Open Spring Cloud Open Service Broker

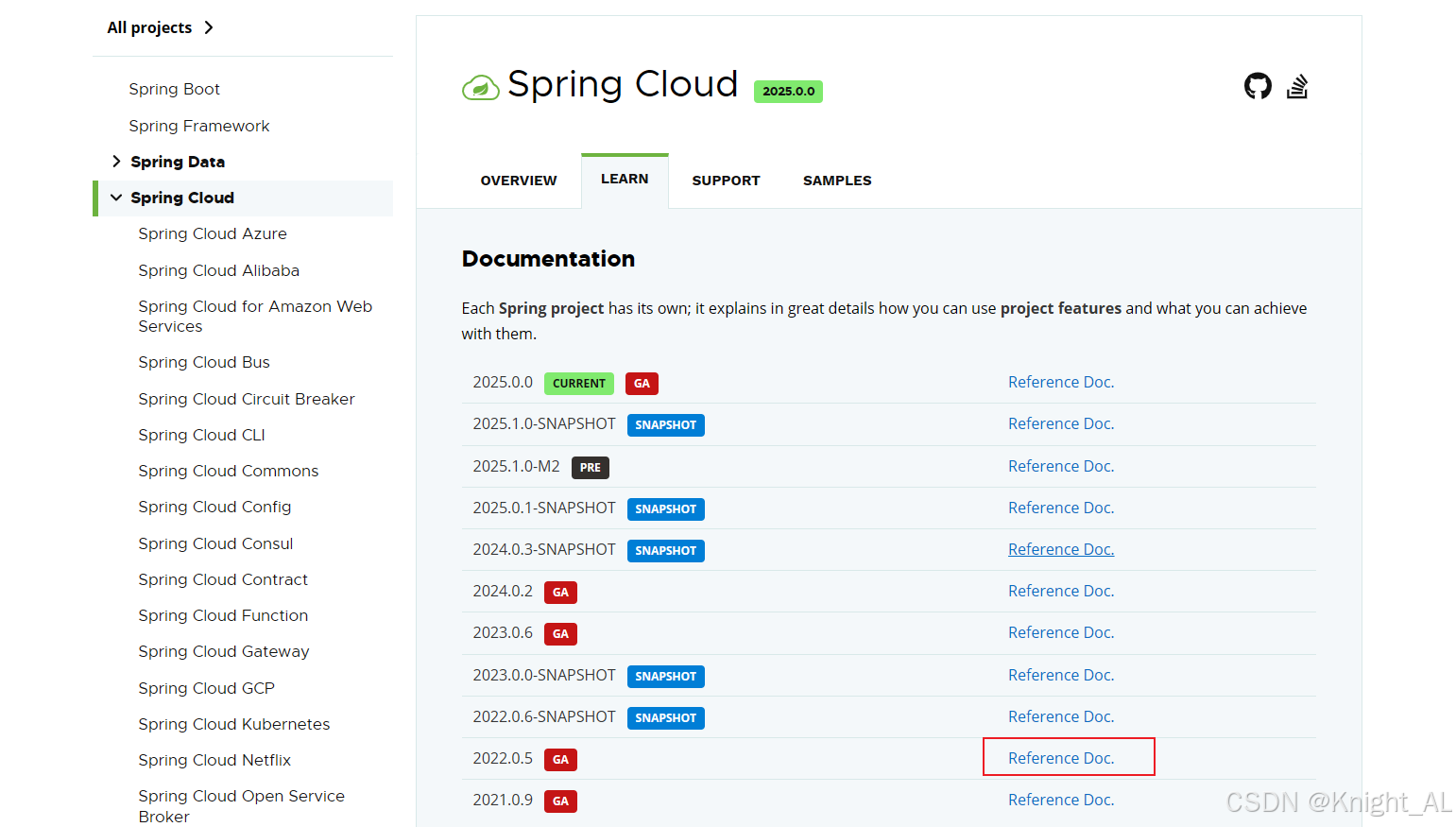click(x=241, y=806)
